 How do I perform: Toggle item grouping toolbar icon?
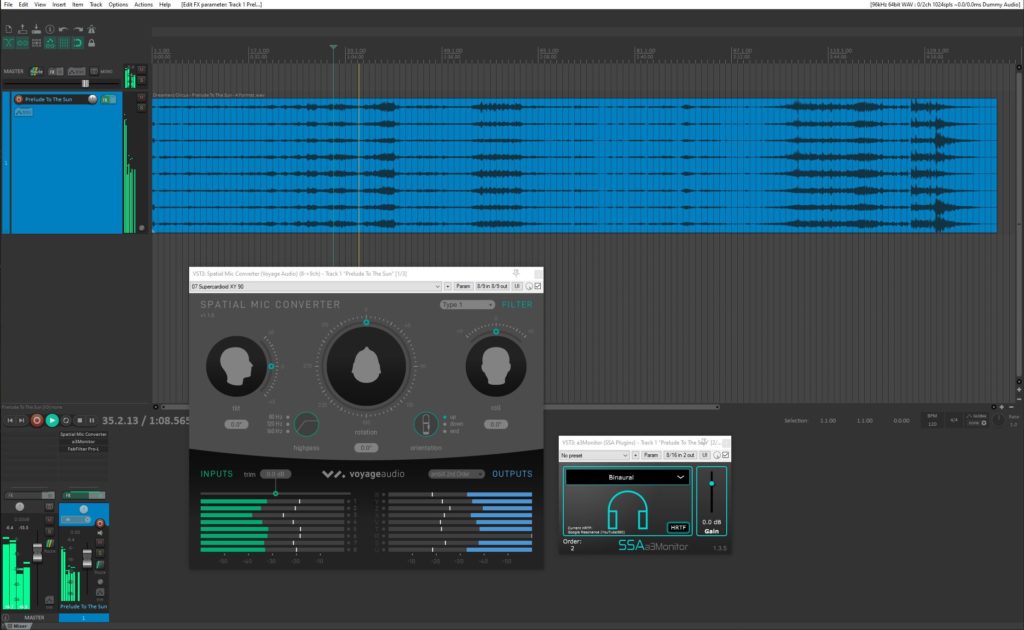[x=22, y=43]
